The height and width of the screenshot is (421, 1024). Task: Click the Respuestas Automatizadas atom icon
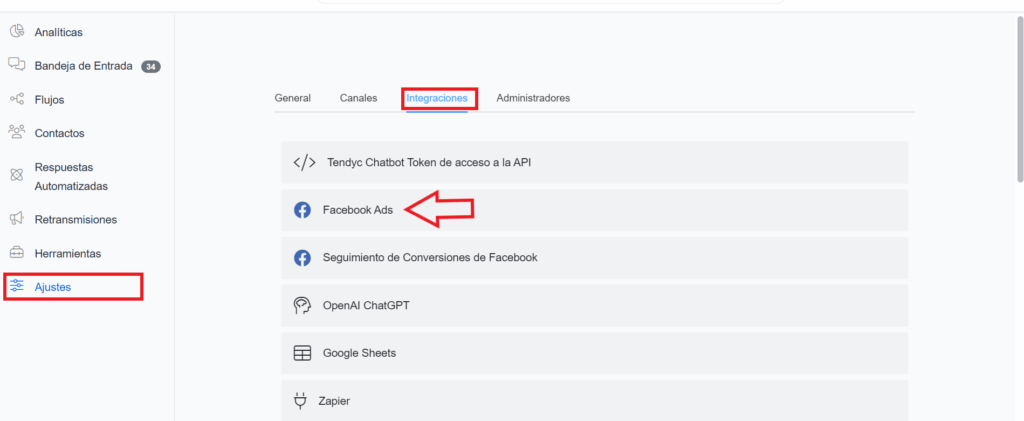(x=16, y=176)
